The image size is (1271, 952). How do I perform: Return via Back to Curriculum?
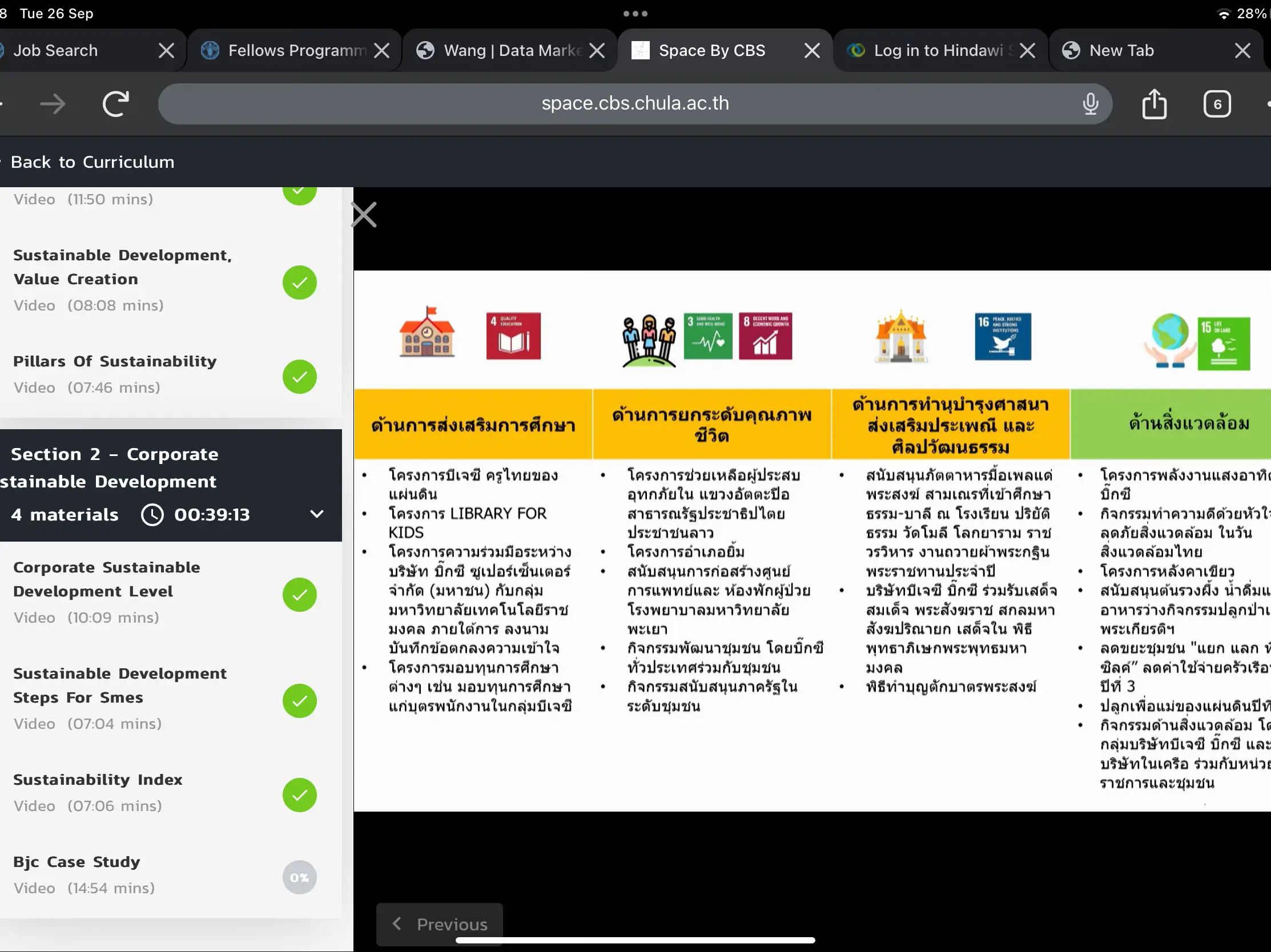92,162
